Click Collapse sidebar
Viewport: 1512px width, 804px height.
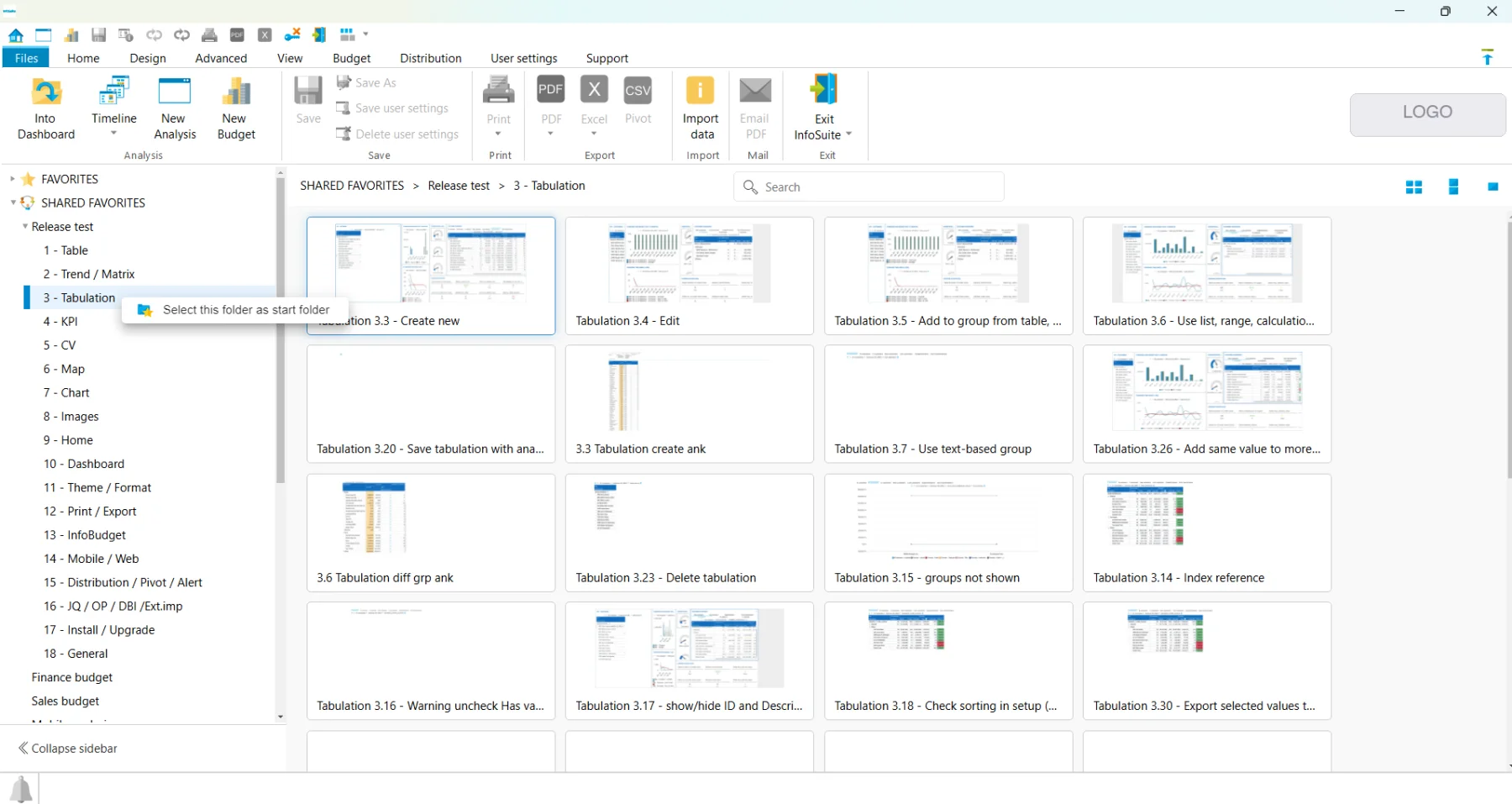pyautogui.click(x=68, y=749)
